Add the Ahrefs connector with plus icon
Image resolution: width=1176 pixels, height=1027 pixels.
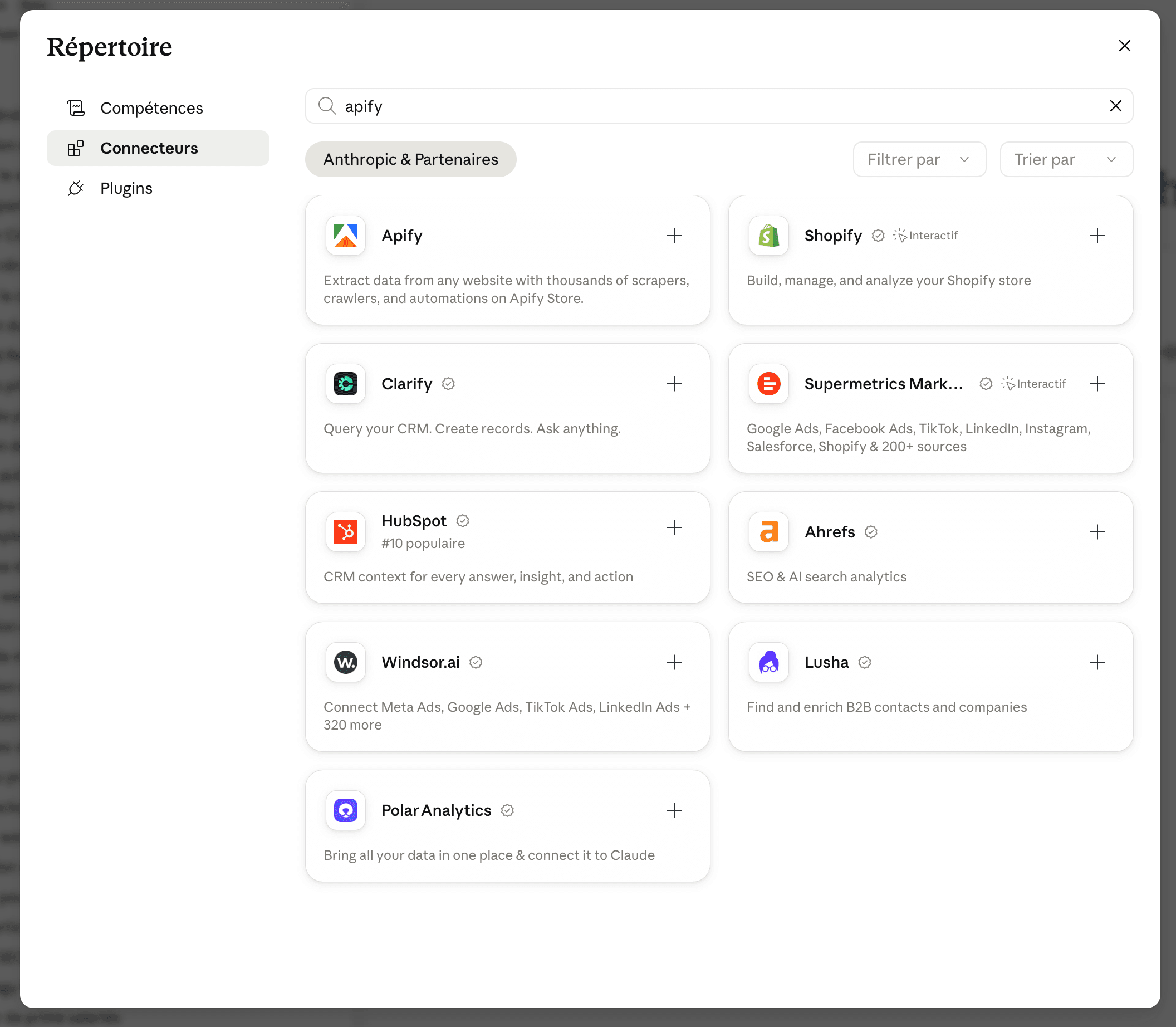click(x=1097, y=532)
